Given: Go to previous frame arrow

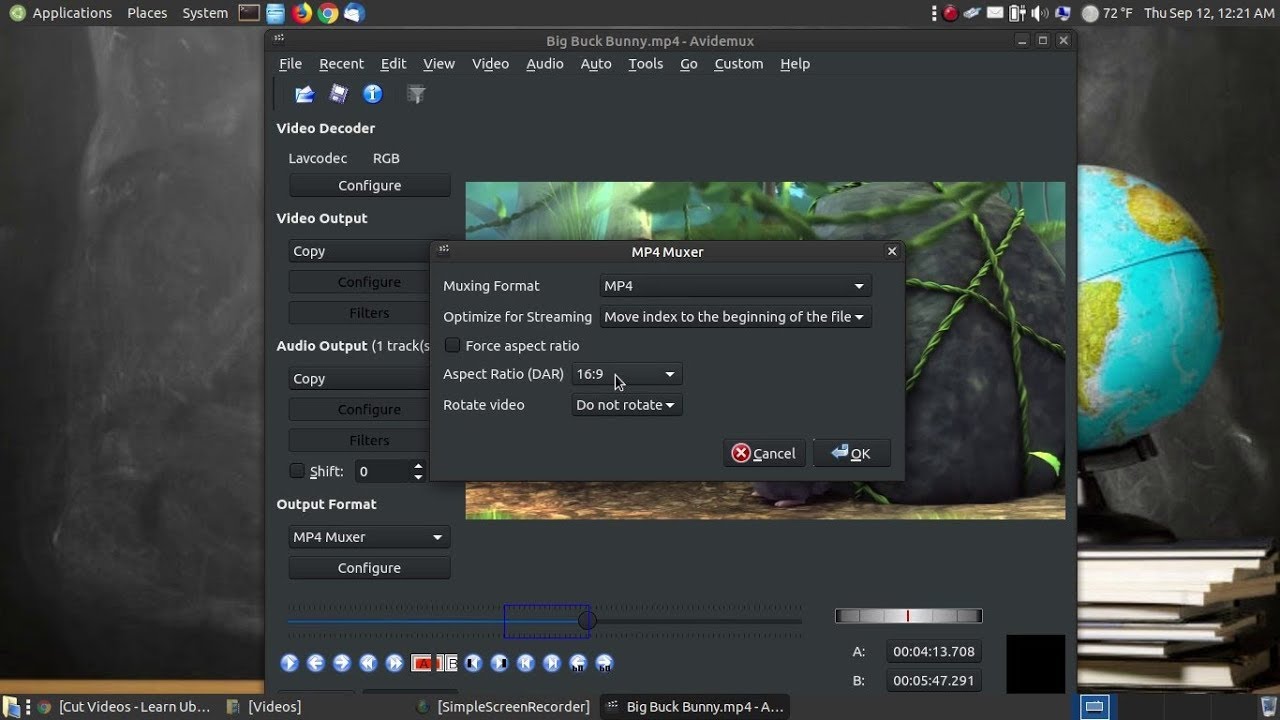Looking at the screenshot, I should click(x=316, y=663).
